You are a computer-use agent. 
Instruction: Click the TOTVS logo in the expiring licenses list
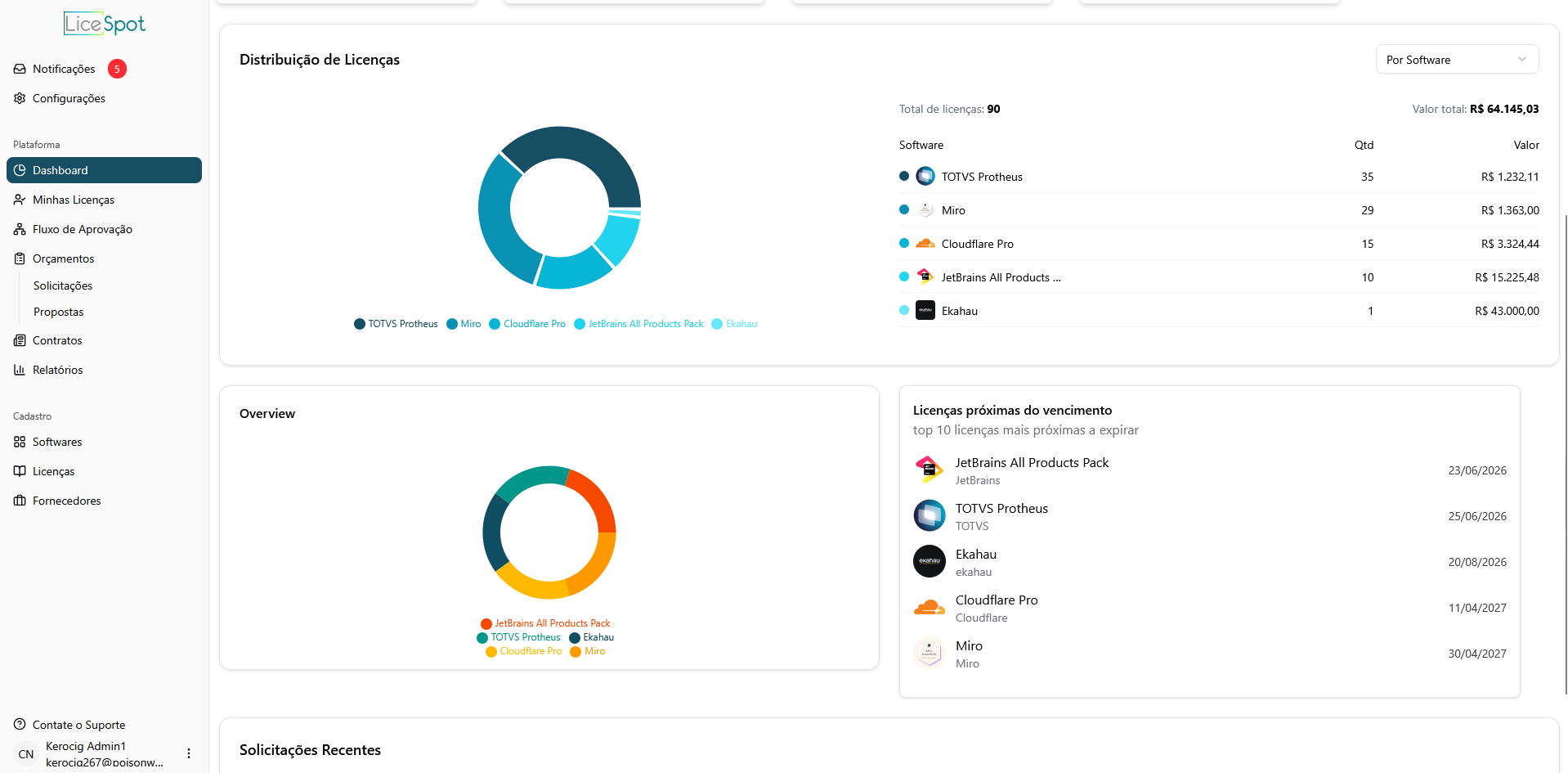930,516
